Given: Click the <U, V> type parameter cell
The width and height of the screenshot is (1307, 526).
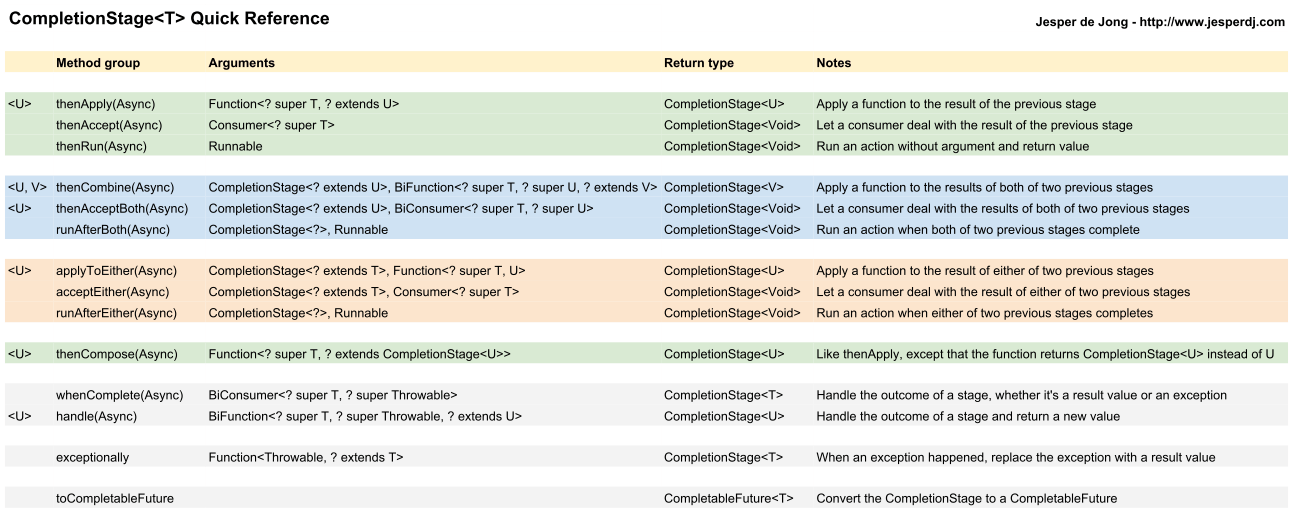Looking at the screenshot, I should point(27,188).
